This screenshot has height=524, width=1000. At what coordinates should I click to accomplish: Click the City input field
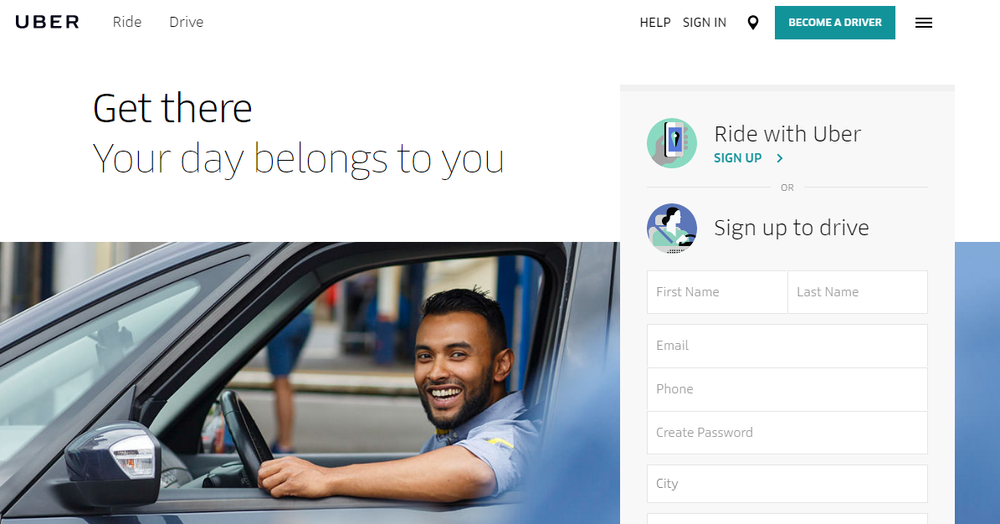tap(788, 483)
